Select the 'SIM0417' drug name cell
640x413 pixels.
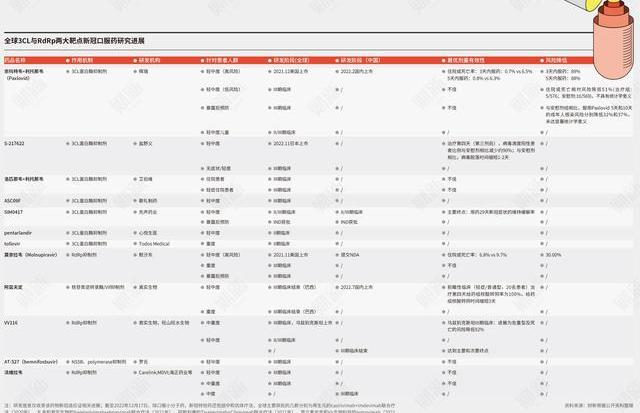(x=13, y=212)
